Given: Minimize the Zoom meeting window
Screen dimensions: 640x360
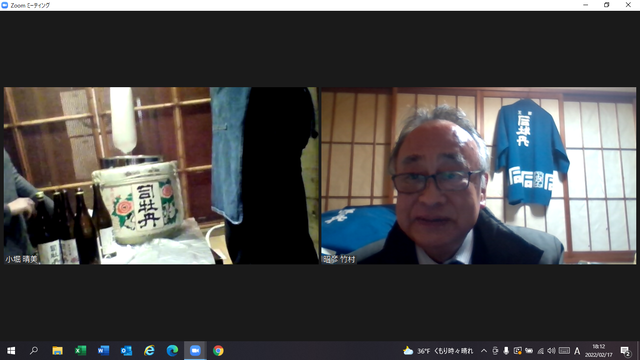Looking at the screenshot, I should pyautogui.click(x=586, y=5).
